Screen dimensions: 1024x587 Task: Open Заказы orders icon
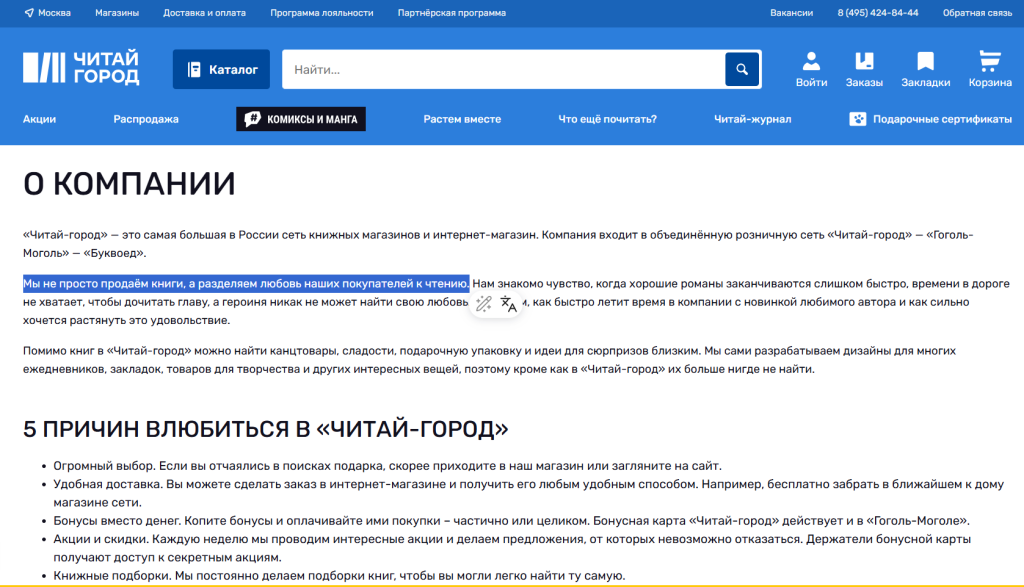[864, 69]
